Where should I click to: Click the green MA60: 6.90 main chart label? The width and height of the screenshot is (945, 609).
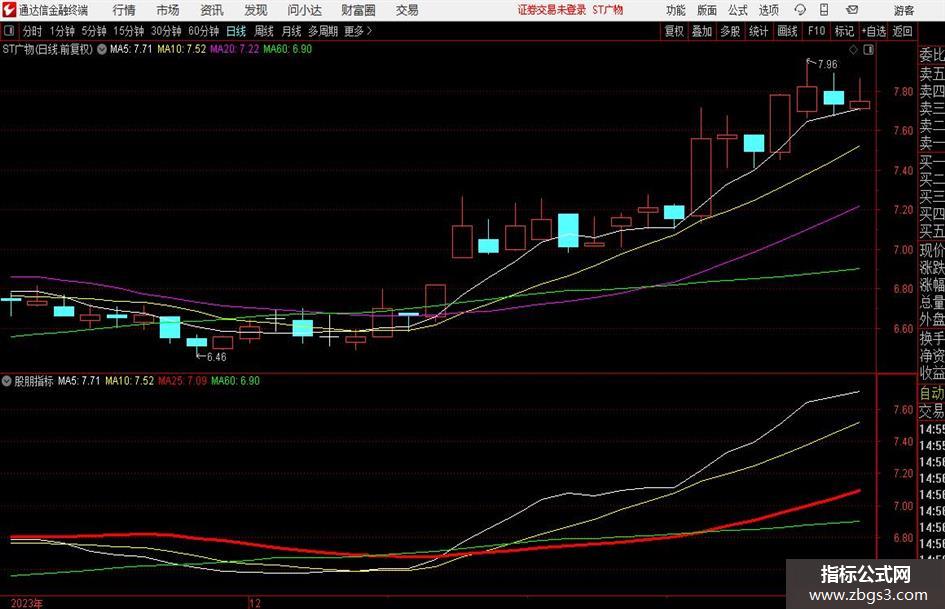coord(287,49)
